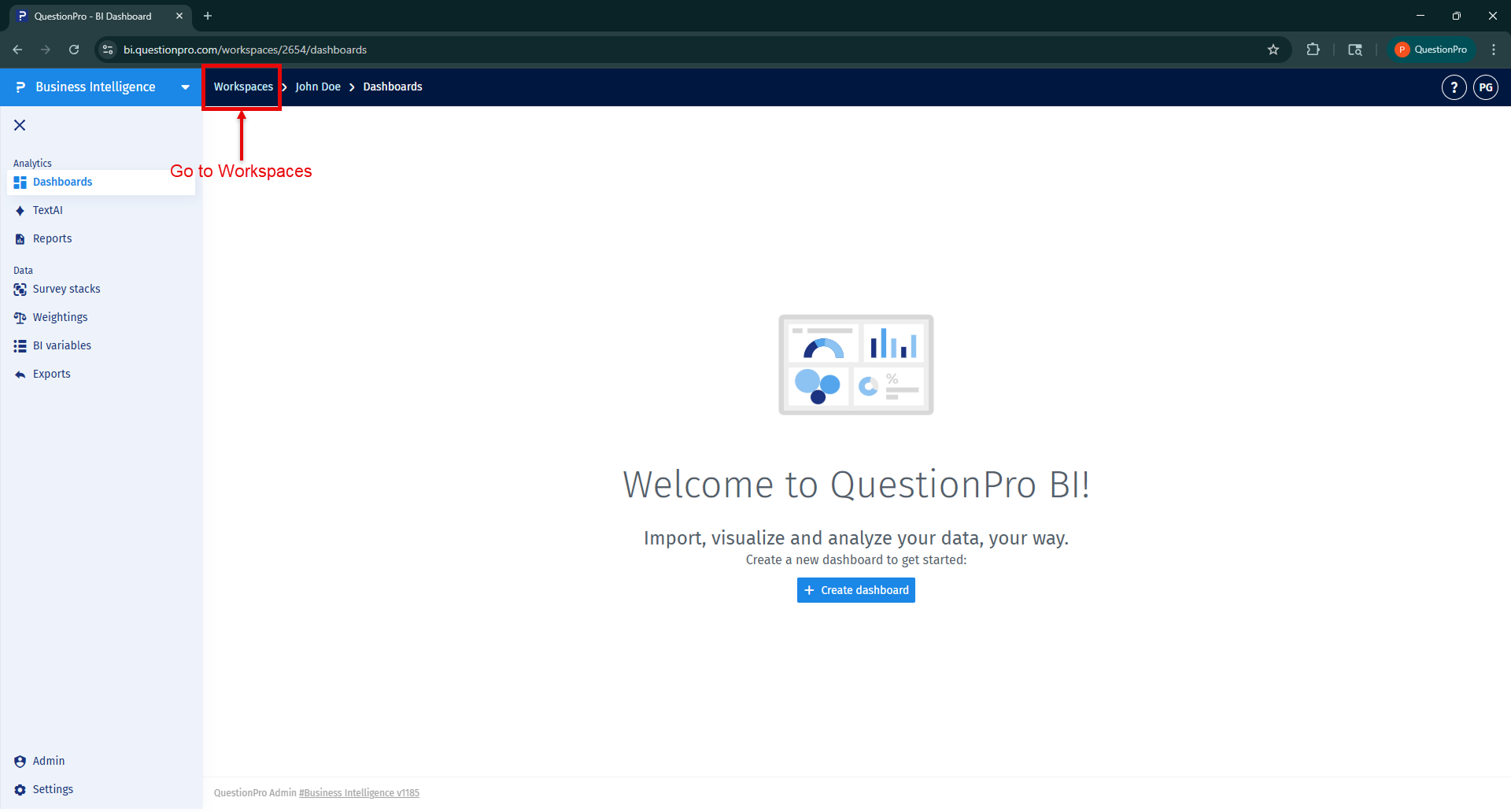Open Settings in the sidebar
1511x812 pixels.
[x=102, y=790]
